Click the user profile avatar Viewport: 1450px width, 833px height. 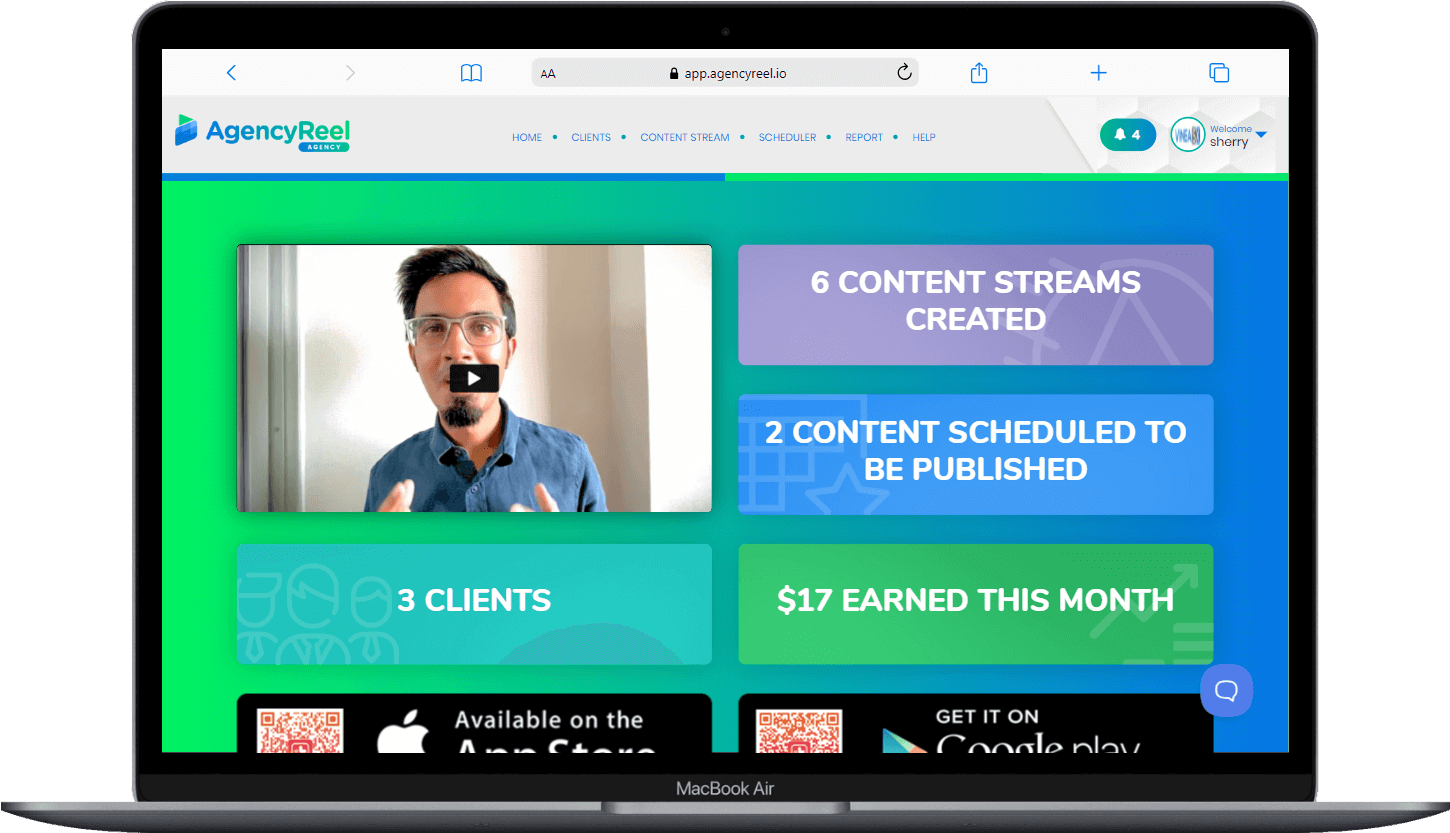coord(1187,135)
